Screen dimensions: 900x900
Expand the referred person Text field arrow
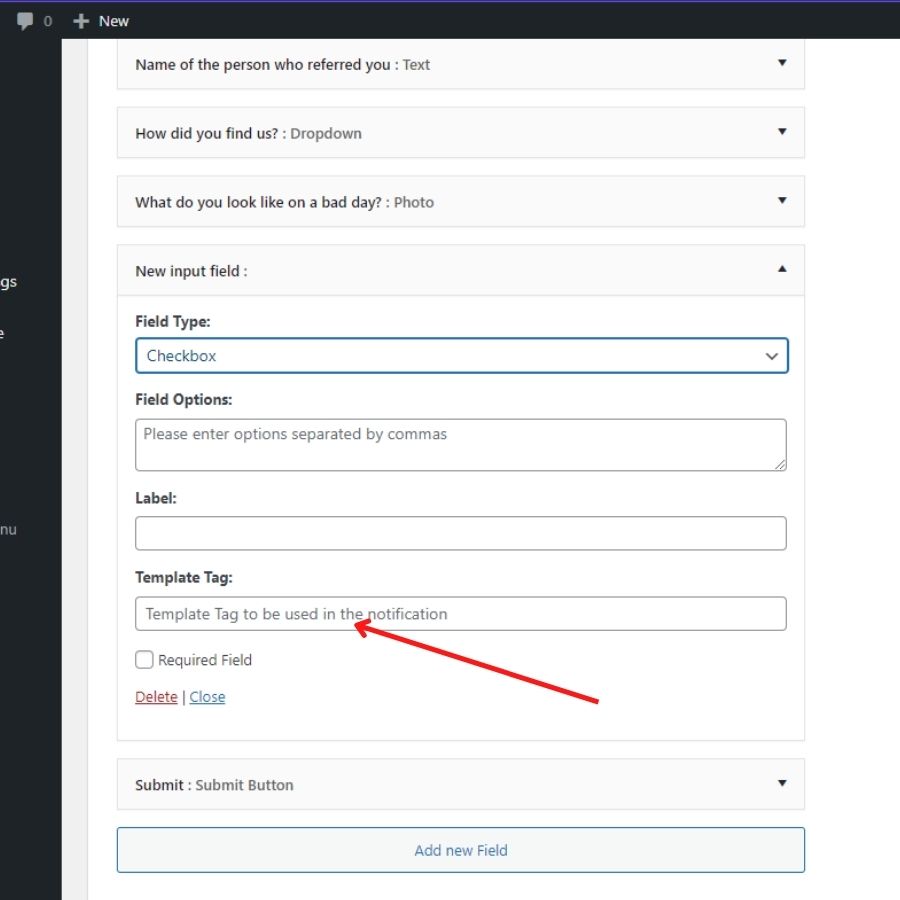[x=782, y=63]
